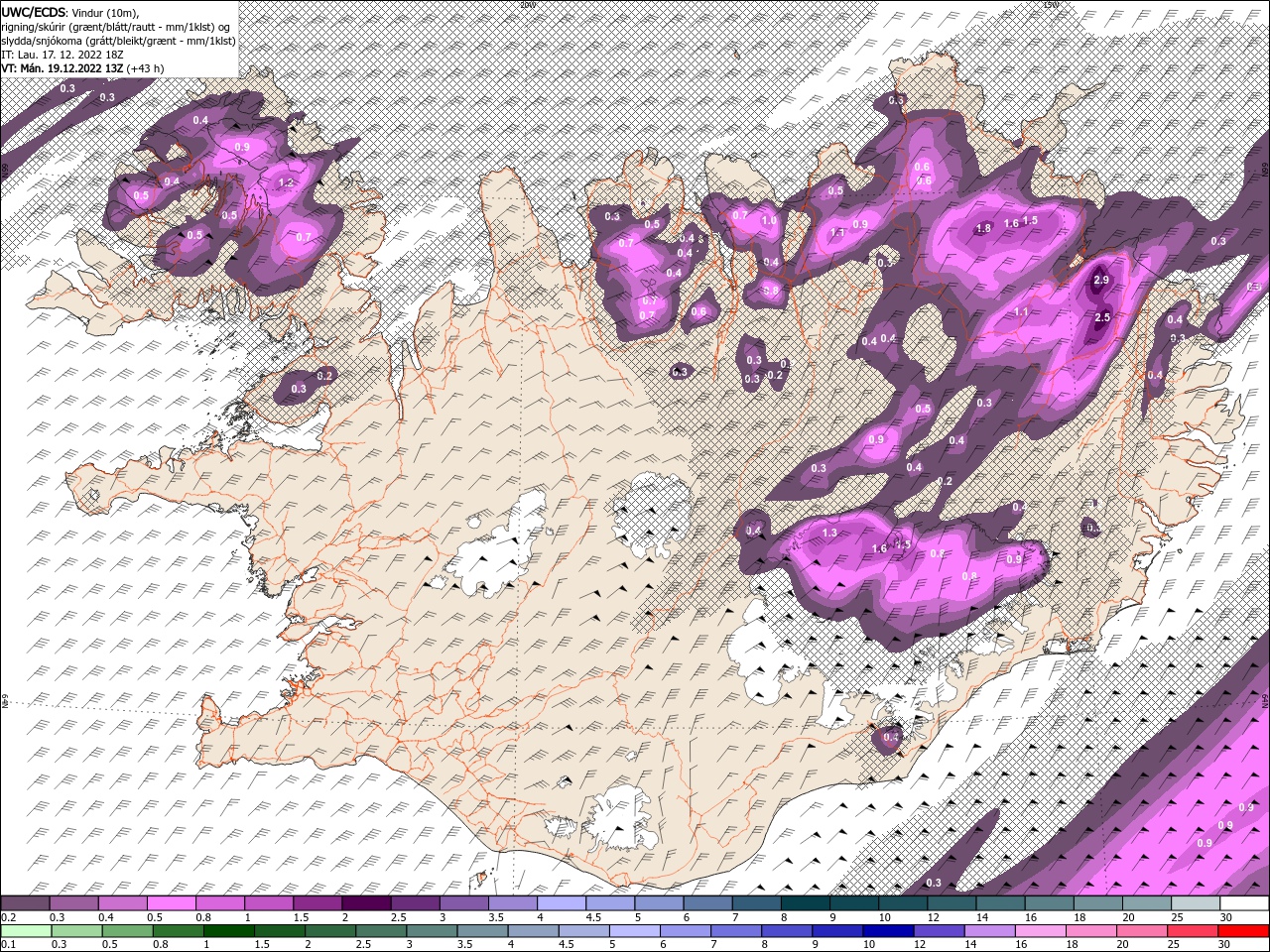The width and height of the screenshot is (1270, 952).
Task: Select bottom legend swatch between 0.8 and 1
Action: (179, 930)
